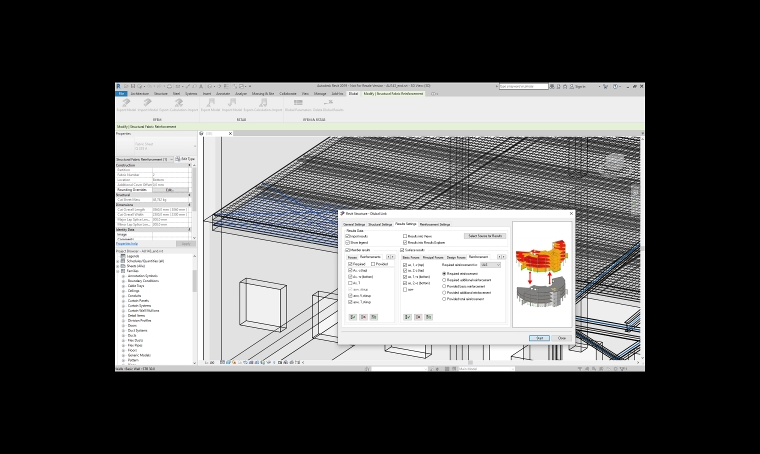The image size is (760, 454).
Task: Open the File menu tab
Action: (121, 94)
